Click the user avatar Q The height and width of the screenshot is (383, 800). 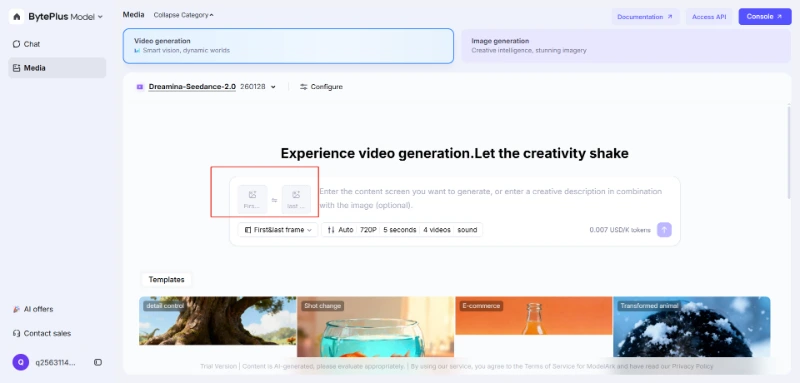point(20,362)
